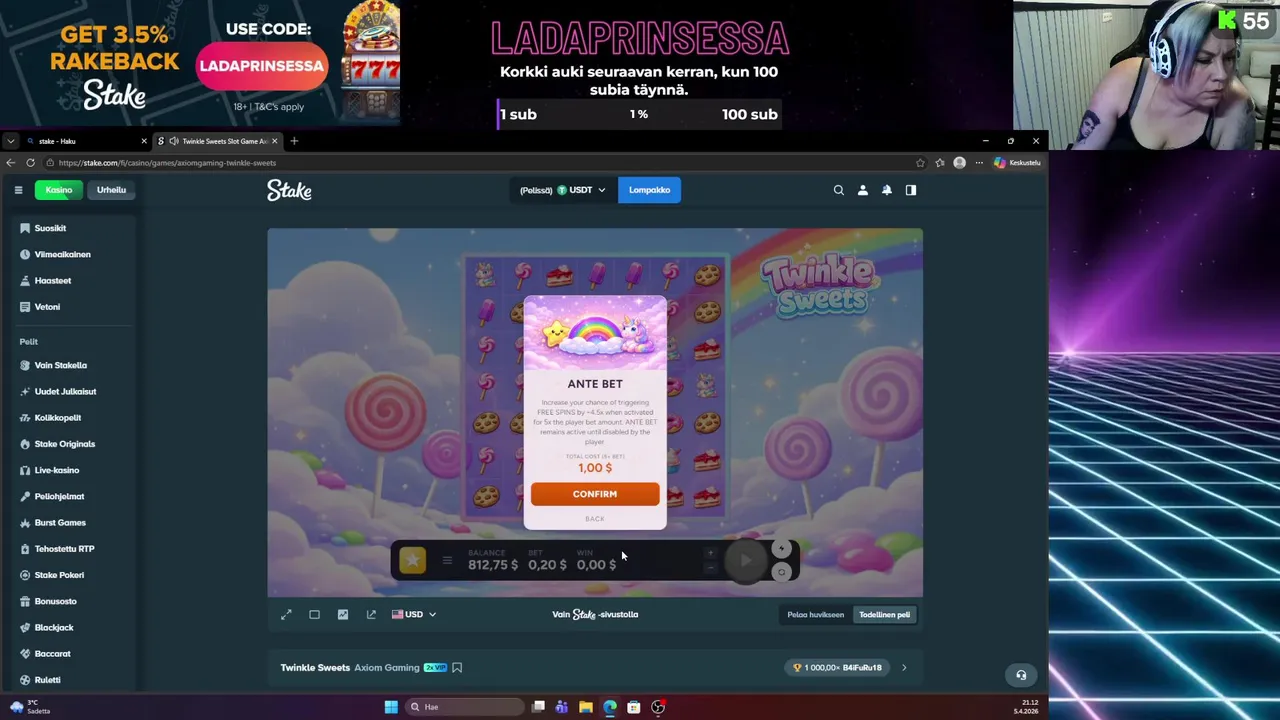Start spin with the play button

(x=745, y=560)
